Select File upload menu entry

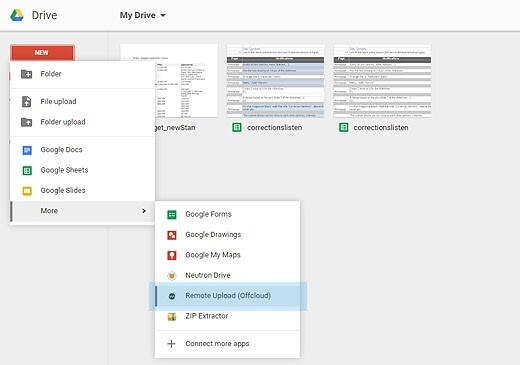[x=83, y=101]
